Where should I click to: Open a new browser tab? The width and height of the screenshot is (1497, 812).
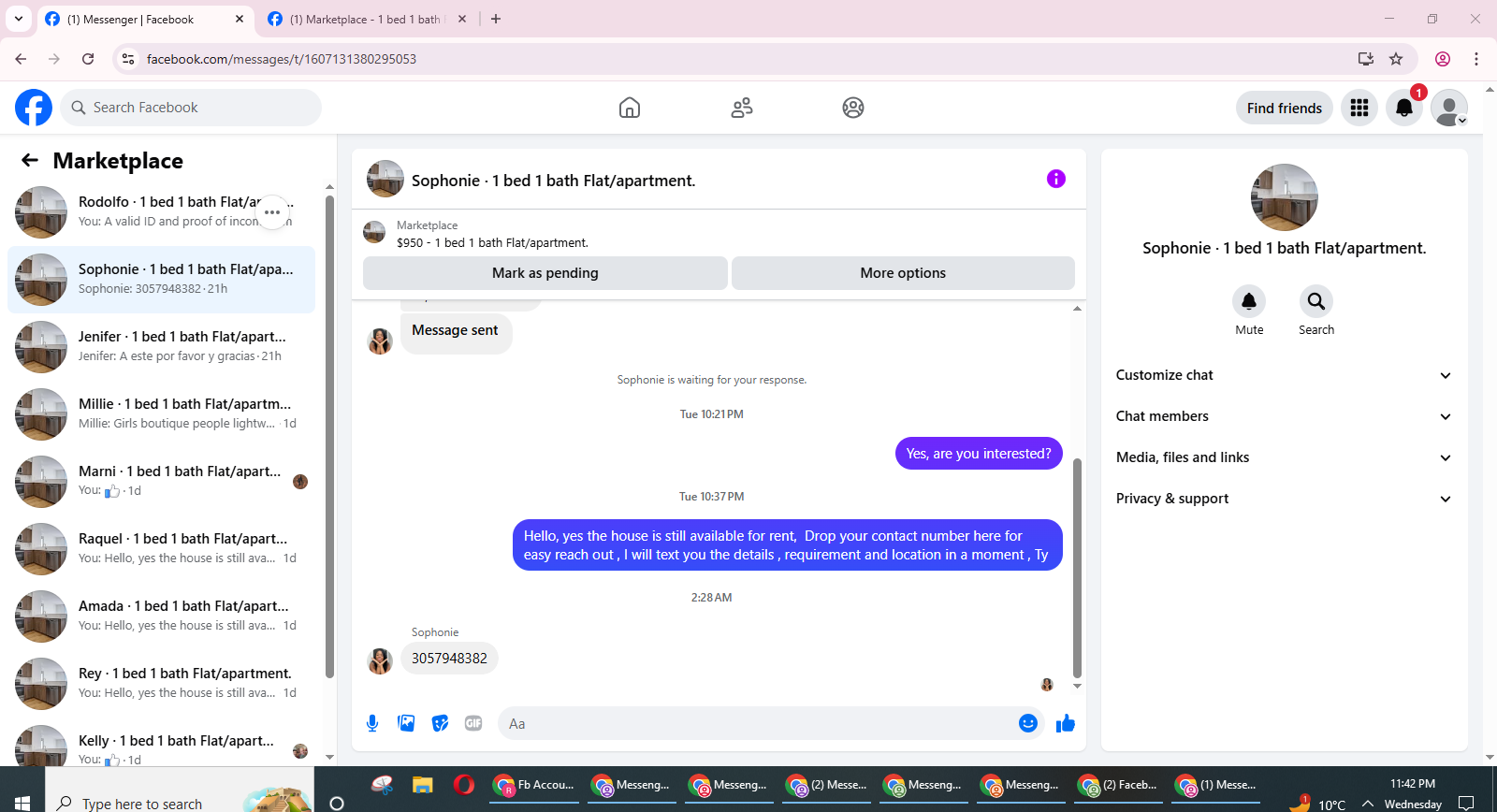click(x=496, y=19)
